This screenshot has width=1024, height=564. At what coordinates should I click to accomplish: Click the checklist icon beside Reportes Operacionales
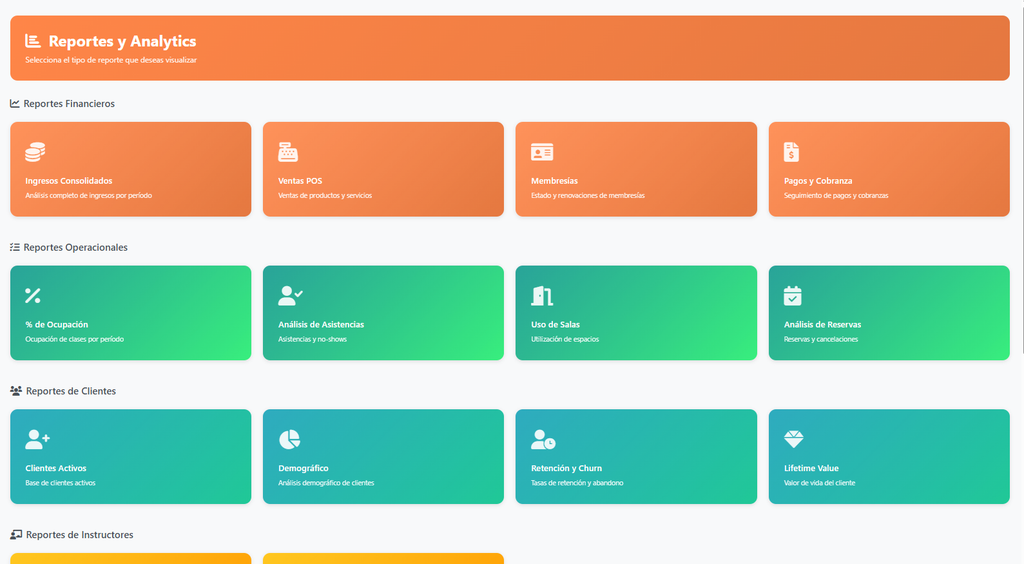tap(14, 247)
